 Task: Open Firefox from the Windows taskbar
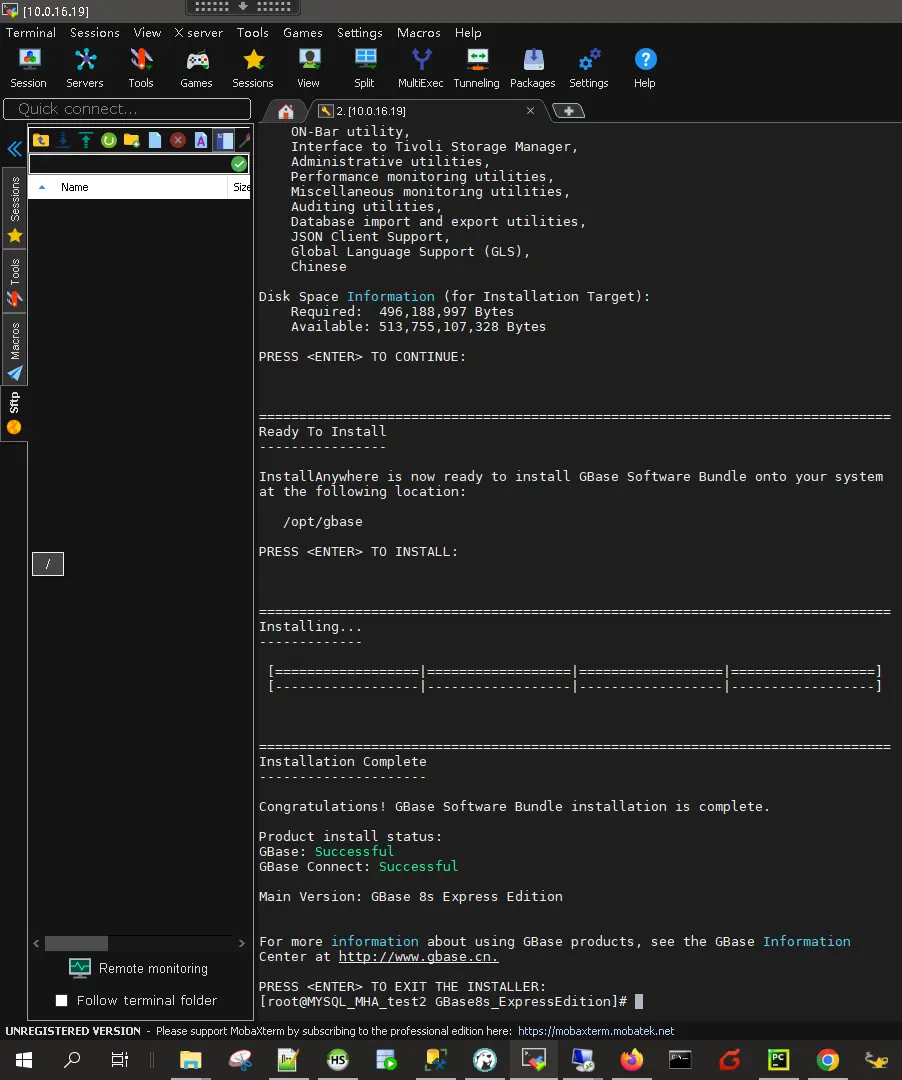632,1060
